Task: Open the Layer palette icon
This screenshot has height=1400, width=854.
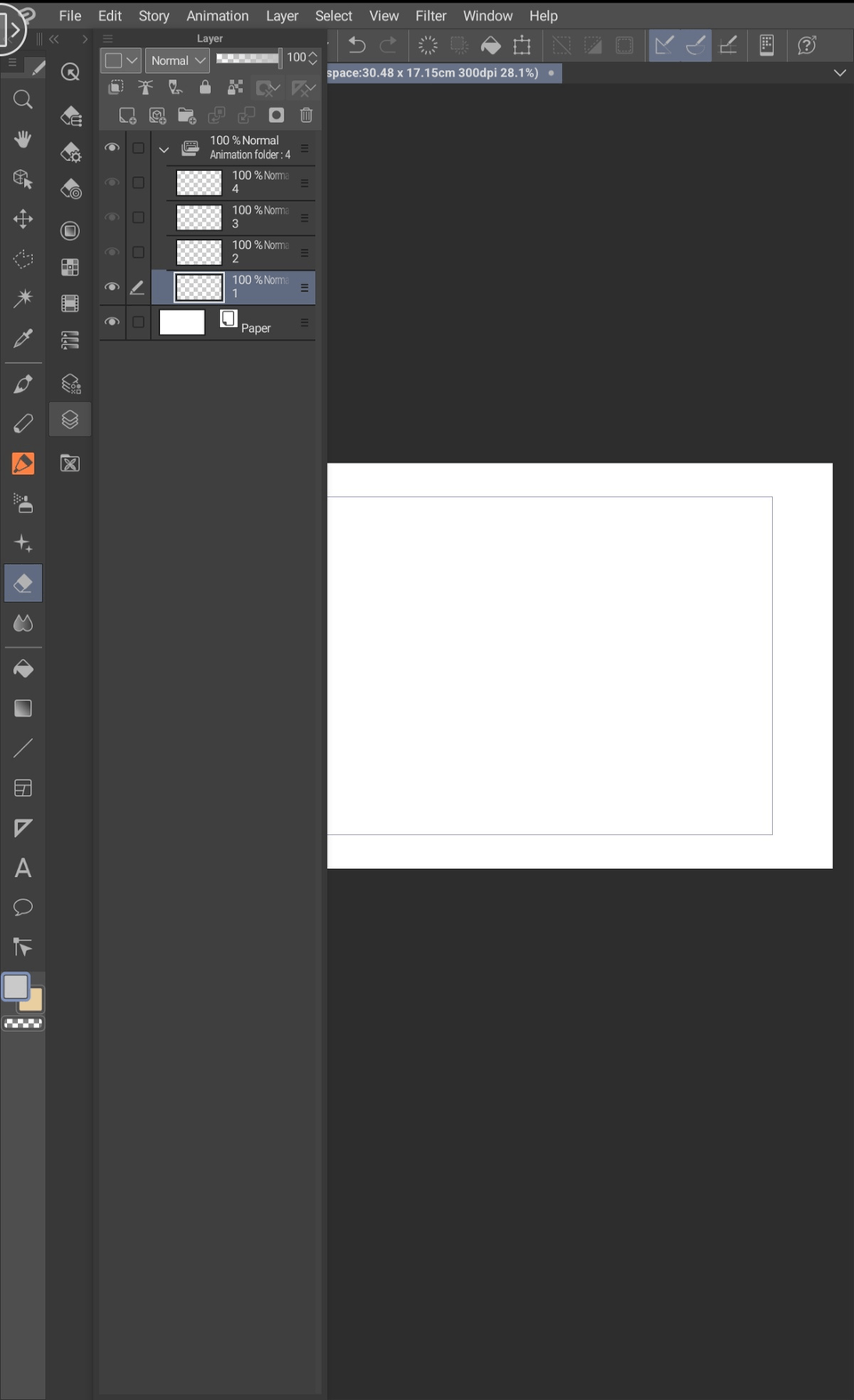Action: tap(70, 419)
